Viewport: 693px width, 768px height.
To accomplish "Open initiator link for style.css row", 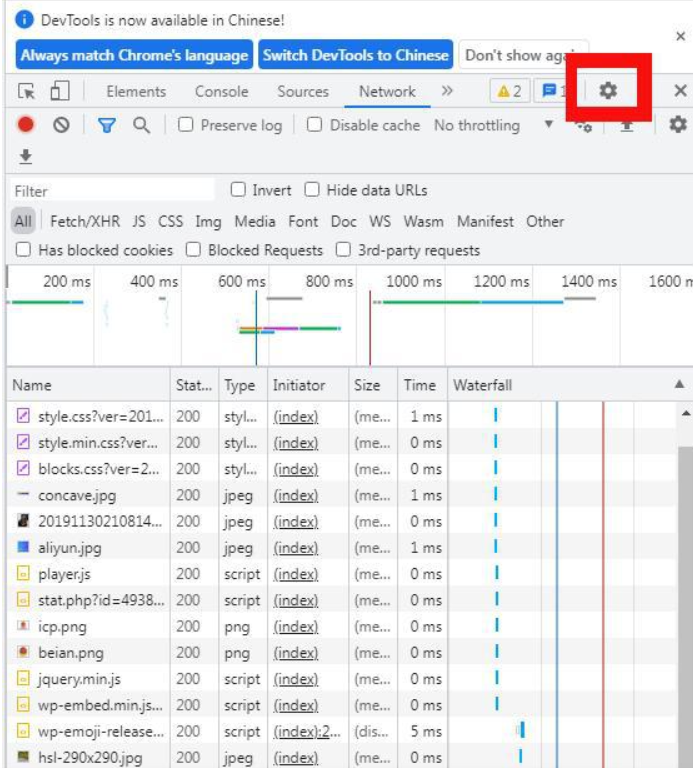I will click(296, 416).
